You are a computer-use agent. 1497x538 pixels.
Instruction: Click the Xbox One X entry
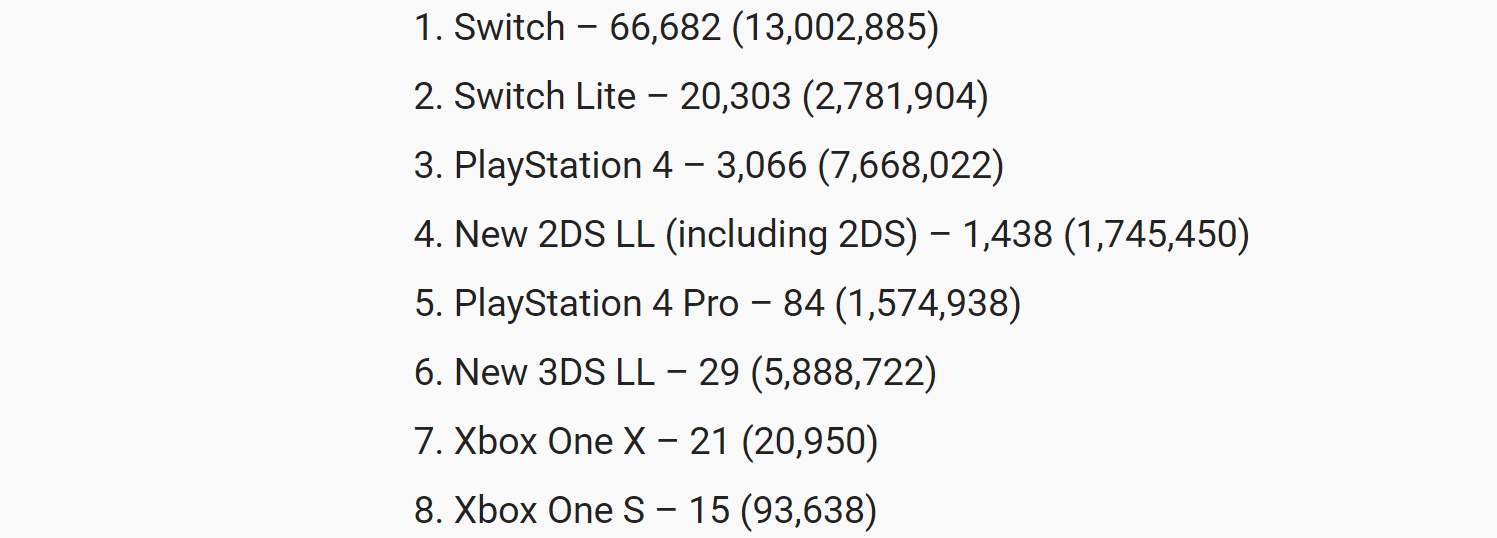(646, 442)
